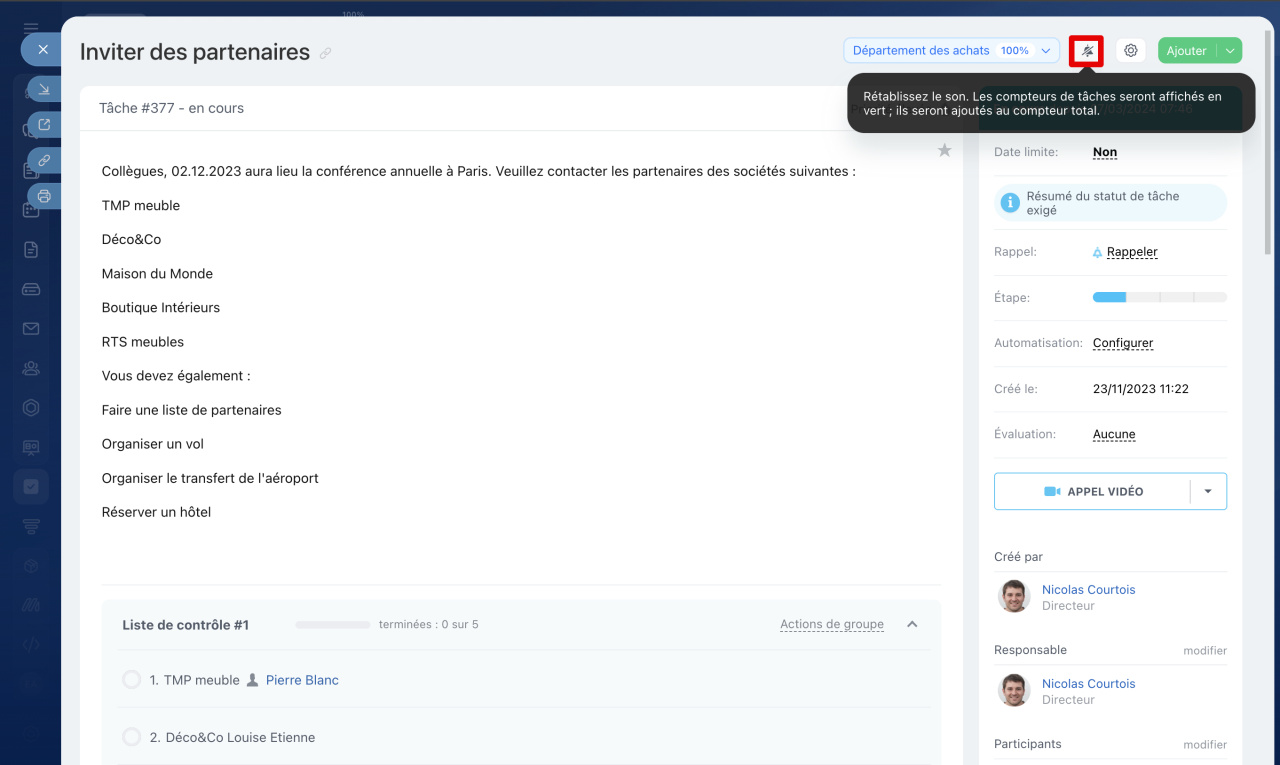Copy task link icon beside title
This screenshot has height=765, width=1280.
326,54
